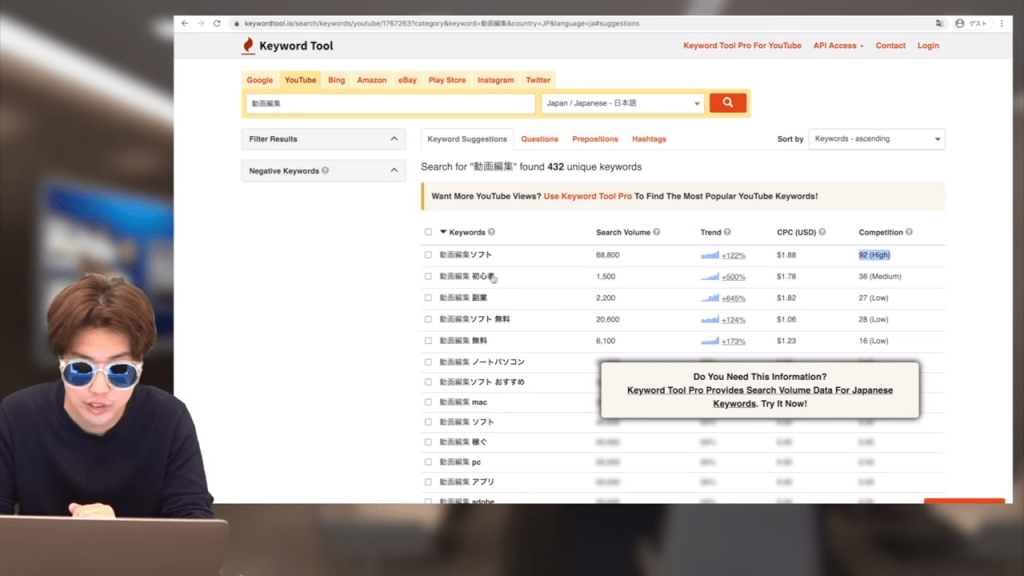Open the API Access dropdown menu
The image size is (1024, 576).
pos(838,46)
